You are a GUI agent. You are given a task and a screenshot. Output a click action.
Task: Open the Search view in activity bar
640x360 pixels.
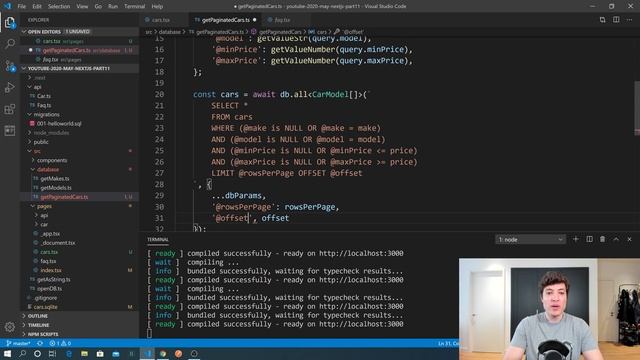tap(10, 44)
